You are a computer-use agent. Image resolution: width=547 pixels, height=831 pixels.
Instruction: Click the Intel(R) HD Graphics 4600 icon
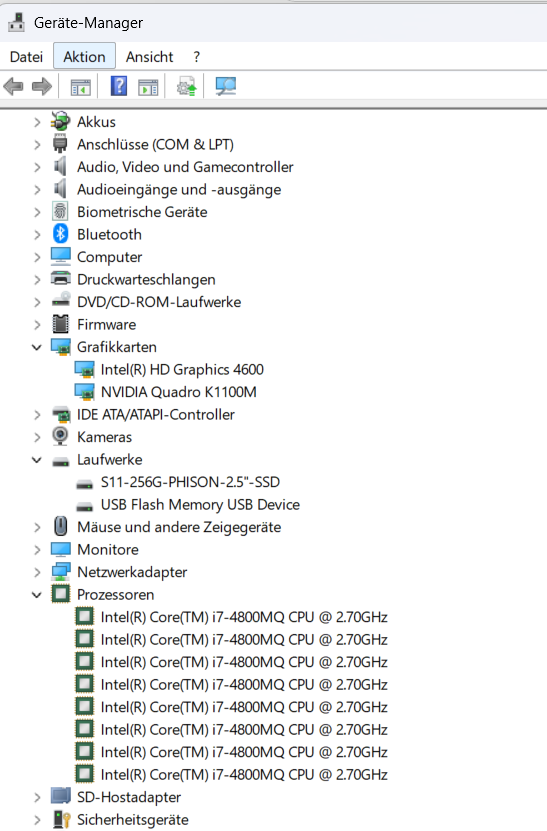coord(84,369)
